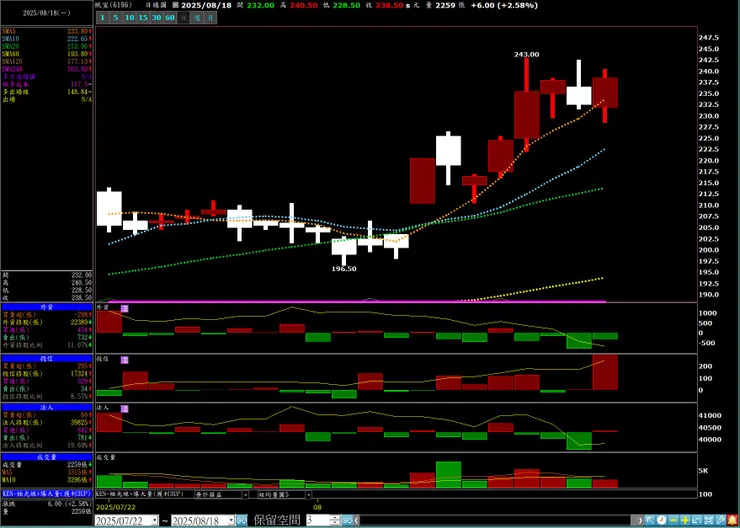This screenshot has height=528, width=740.
Task: Click the small chart icon before the header date
Action: coord(175,5)
